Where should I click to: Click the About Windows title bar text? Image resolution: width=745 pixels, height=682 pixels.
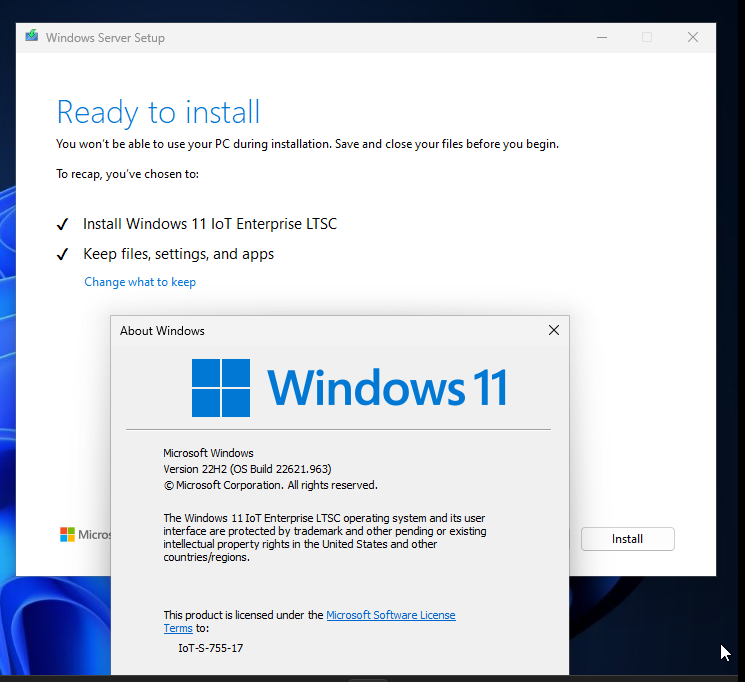click(x=162, y=331)
